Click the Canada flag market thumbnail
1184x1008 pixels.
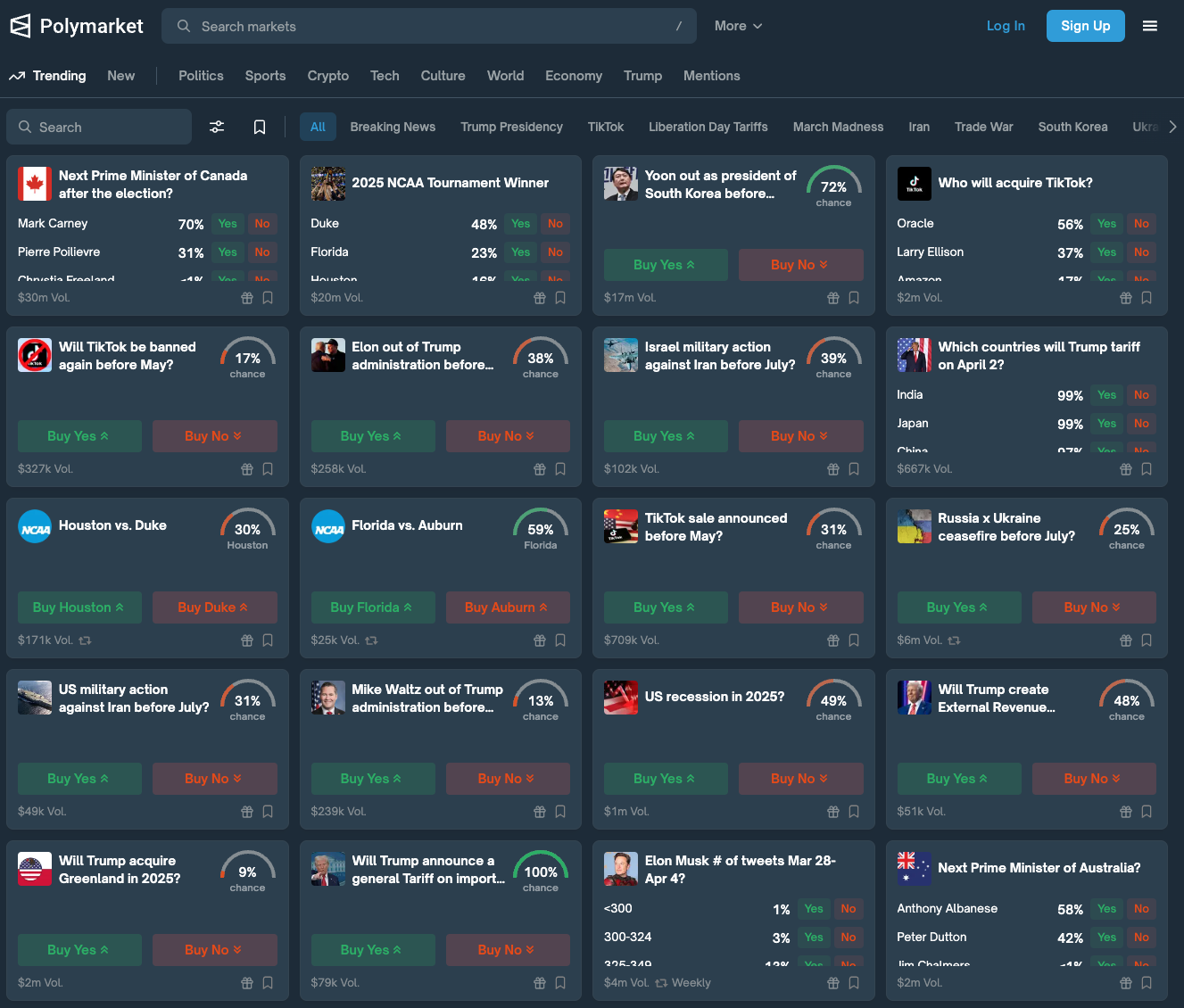[35, 184]
